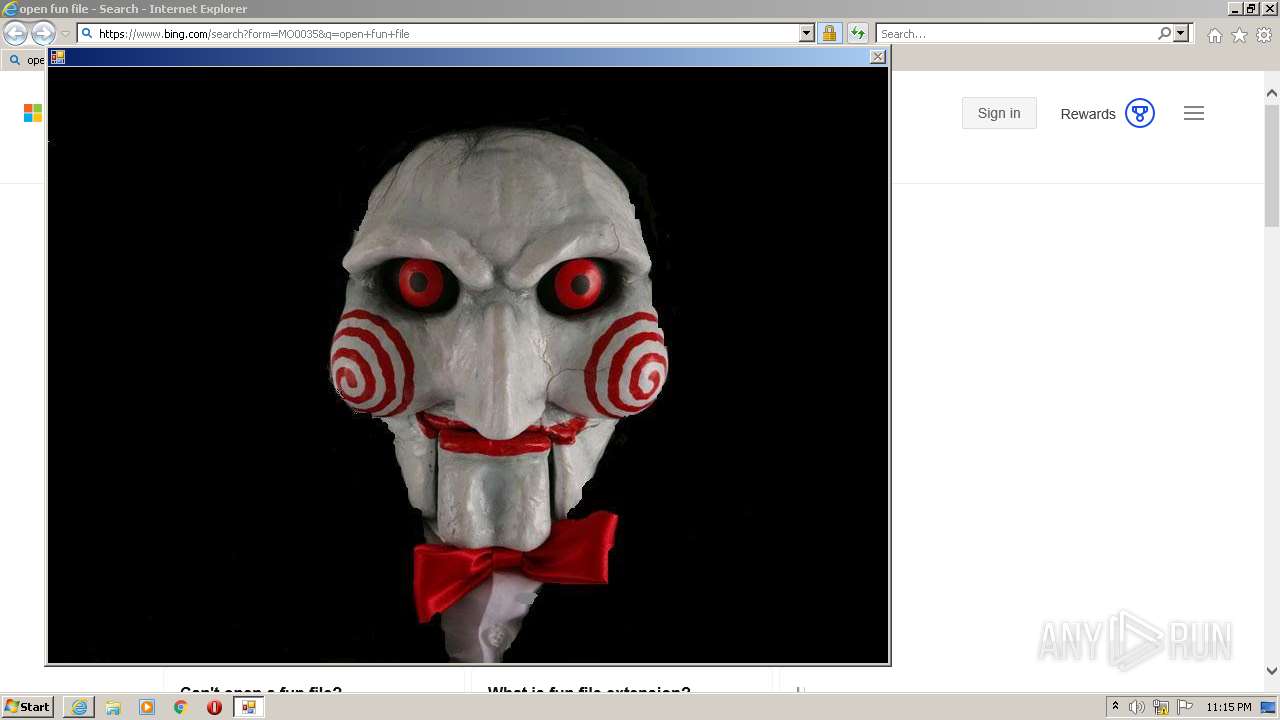Restore the Internet Explorer window size

(1252, 8)
